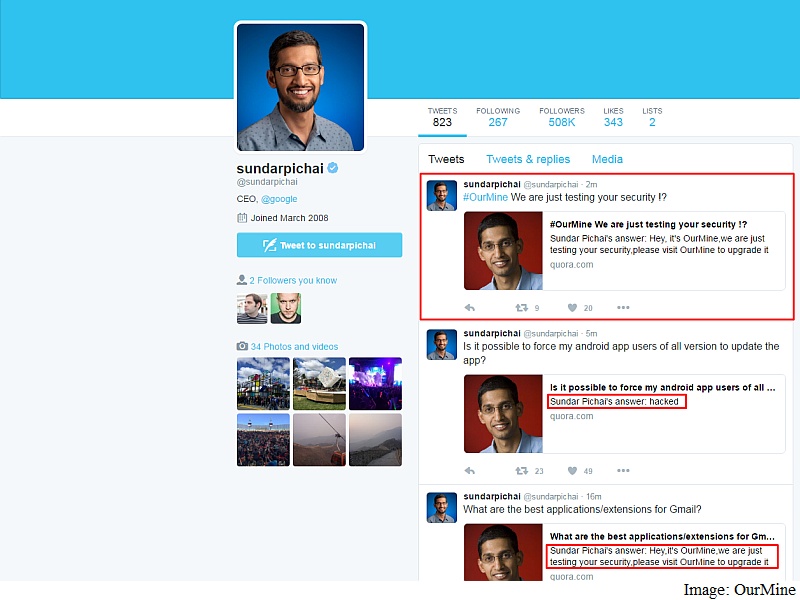The width and height of the screenshot is (800, 600).
Task: Like the #OurMine security tweet
Action: click(572, 308)
